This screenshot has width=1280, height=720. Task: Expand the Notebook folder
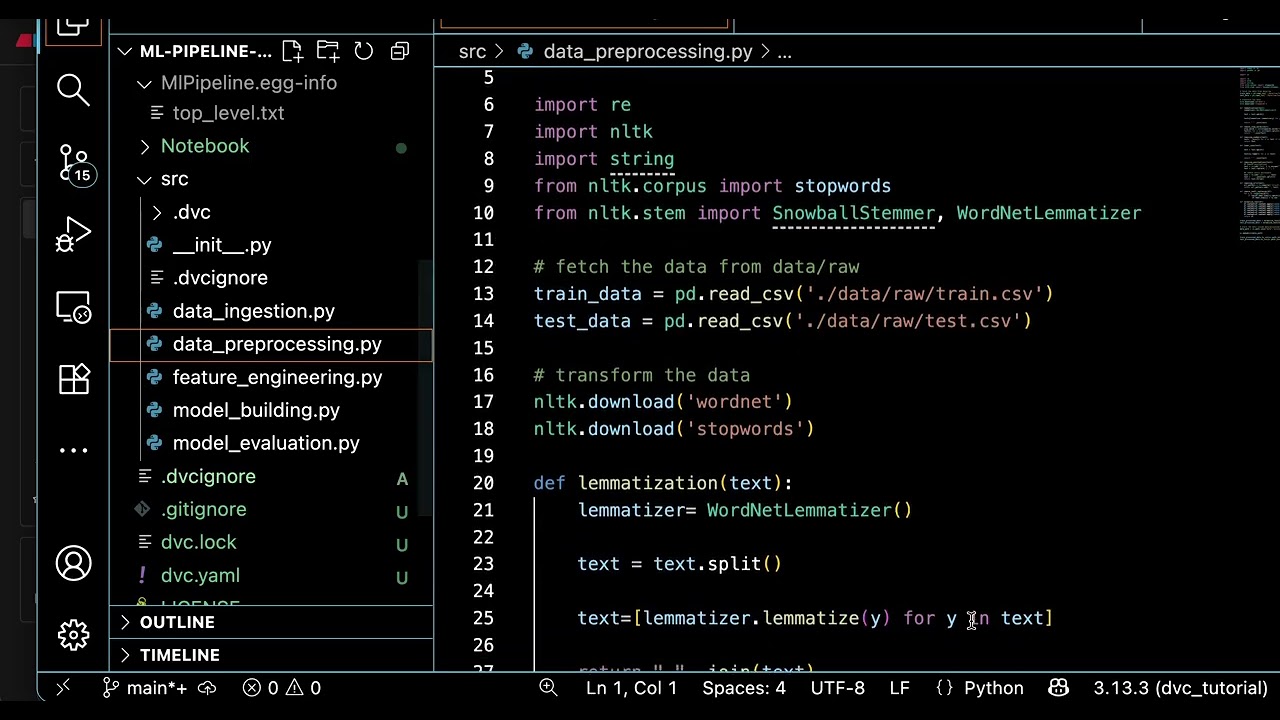click(145, 146)
